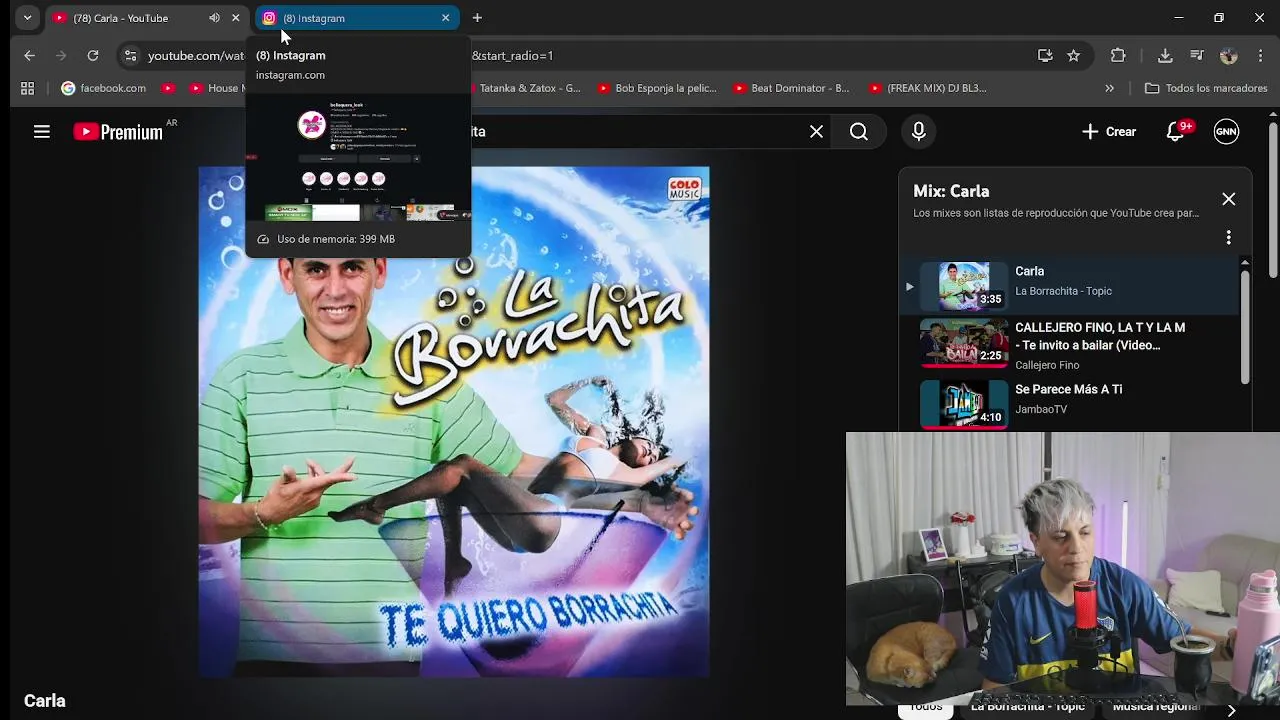Click the instagram.com preview card thumbnail
This screenshot has width=1280, height=720.
358,157
